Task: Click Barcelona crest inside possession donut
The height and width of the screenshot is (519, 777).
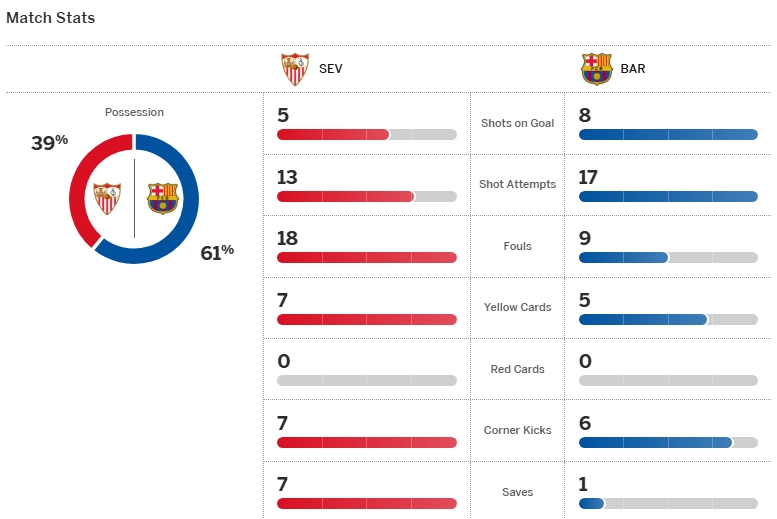Action: [x=162, y=198]
